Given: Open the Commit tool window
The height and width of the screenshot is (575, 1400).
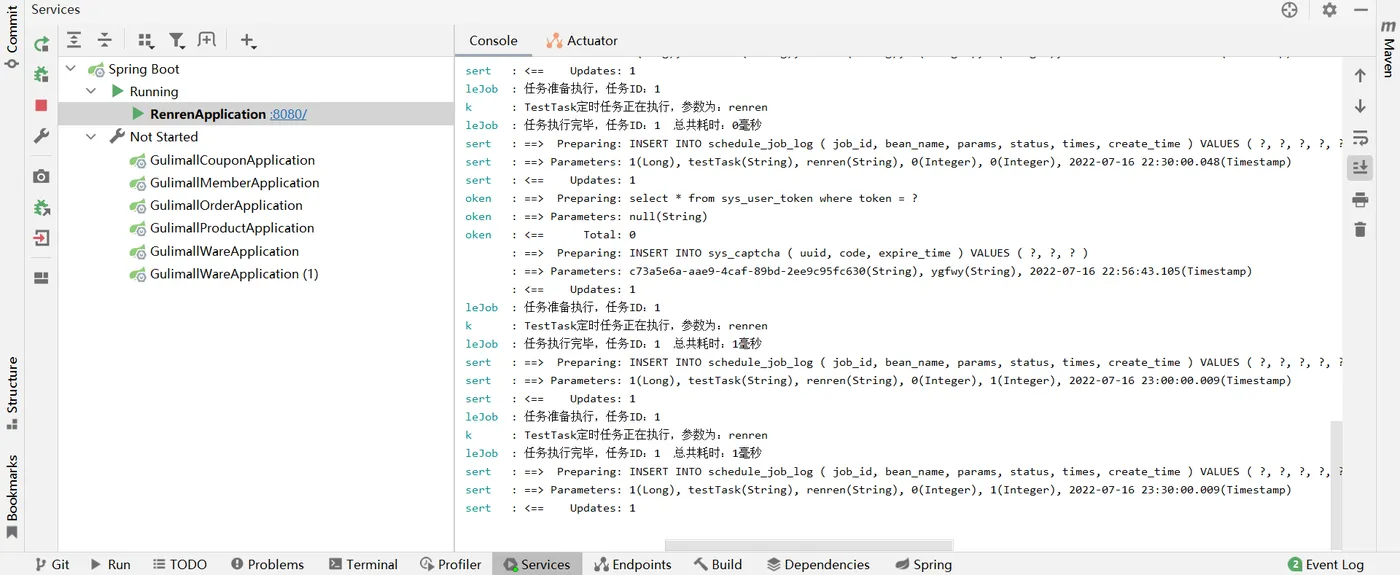Looking at the screenshot, I should click(x=12, y=36).
